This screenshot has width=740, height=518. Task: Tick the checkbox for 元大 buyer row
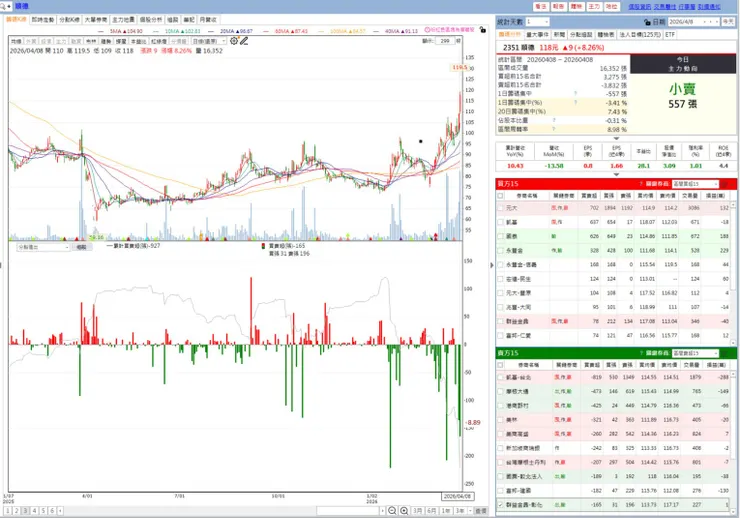500,208
